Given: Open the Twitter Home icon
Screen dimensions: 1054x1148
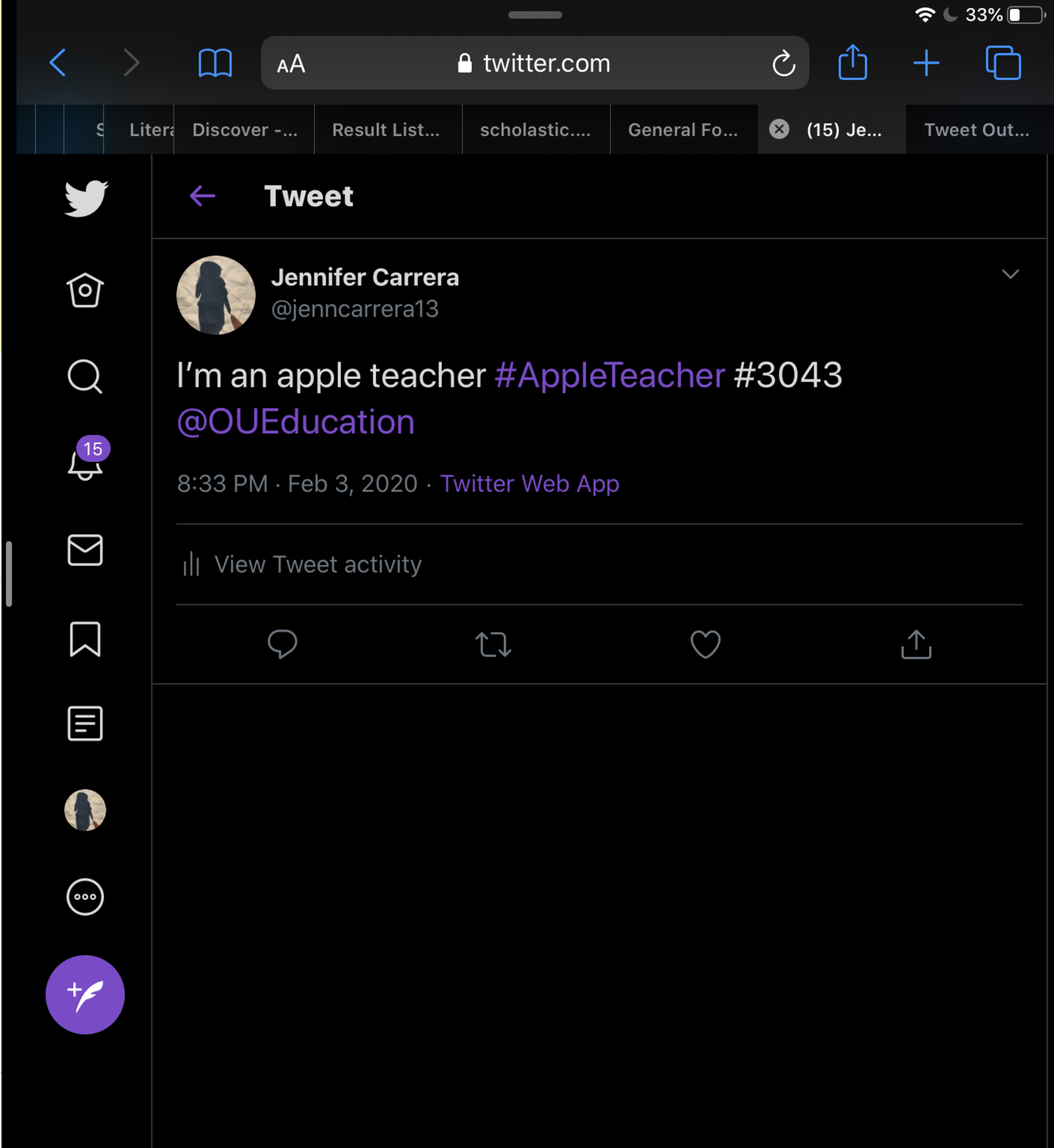Looking at the screenshot, I should pos(85,290).
